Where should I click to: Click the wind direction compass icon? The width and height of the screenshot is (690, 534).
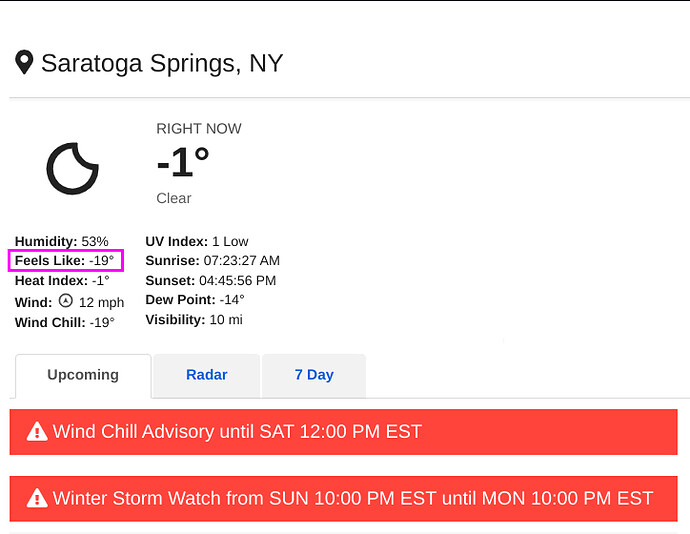(66, 301)
